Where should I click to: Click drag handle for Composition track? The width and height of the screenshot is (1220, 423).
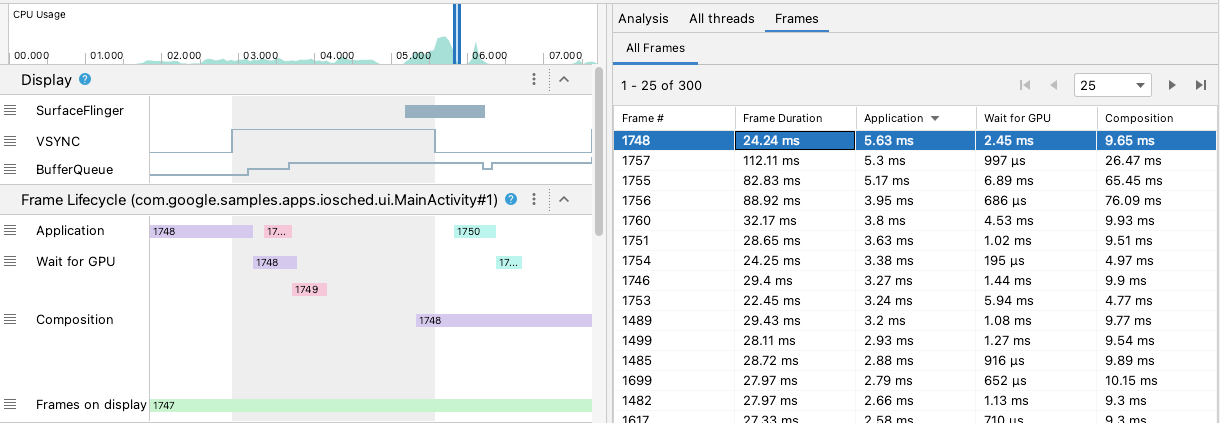pos(10,320)
